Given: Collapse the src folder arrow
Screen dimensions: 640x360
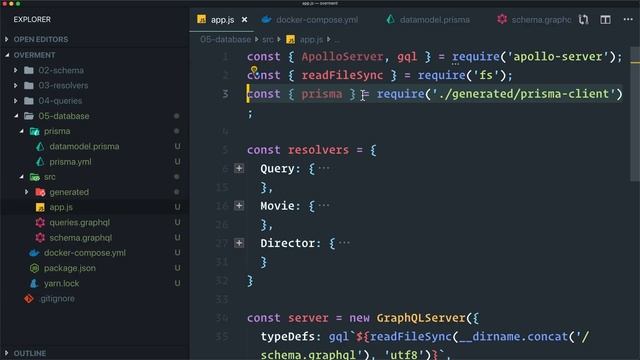Looking at the screenshot, I should click(x=22, y=177).
